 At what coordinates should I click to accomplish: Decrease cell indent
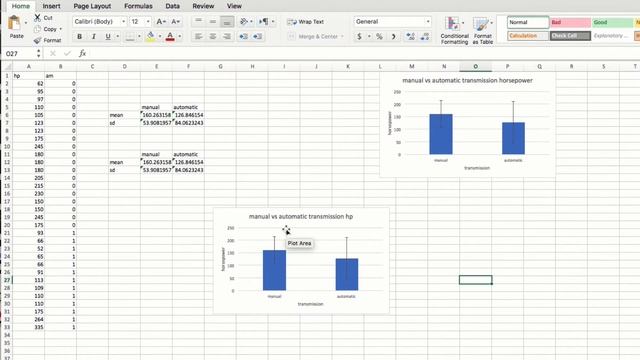244,36
